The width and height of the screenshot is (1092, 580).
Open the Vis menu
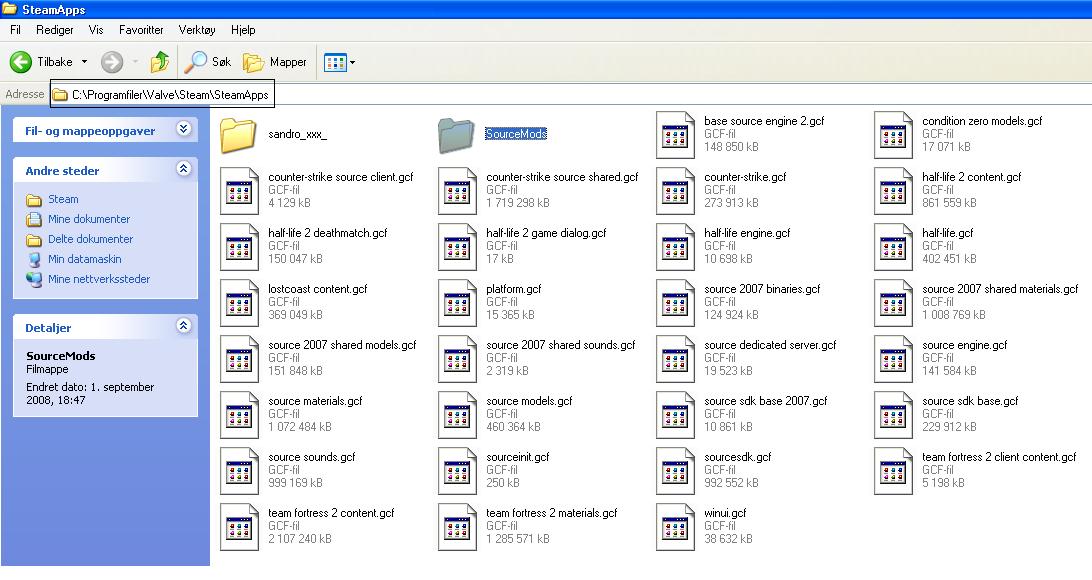coord(96,30)
